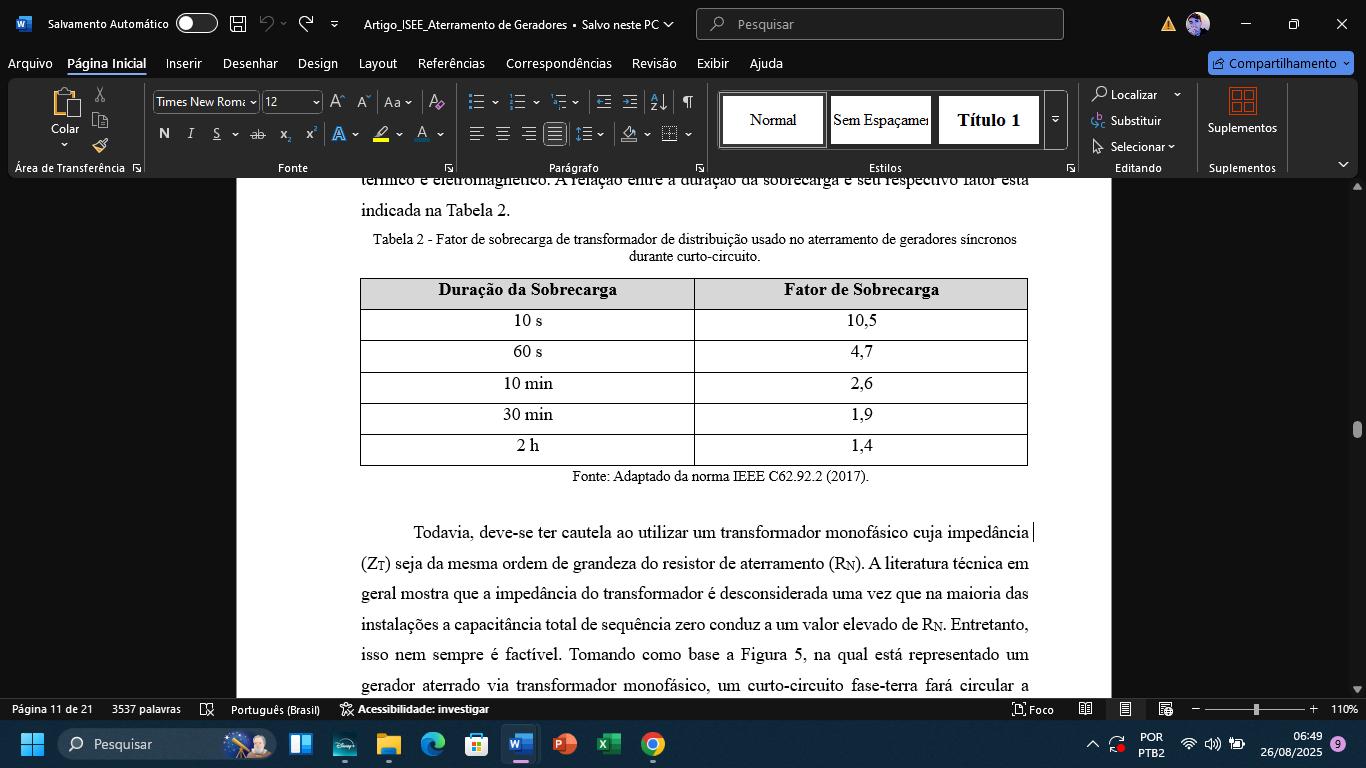Toggle underline (S) formatting
The width and height of the screenshot is (1366, 768).
coord(216,134)
